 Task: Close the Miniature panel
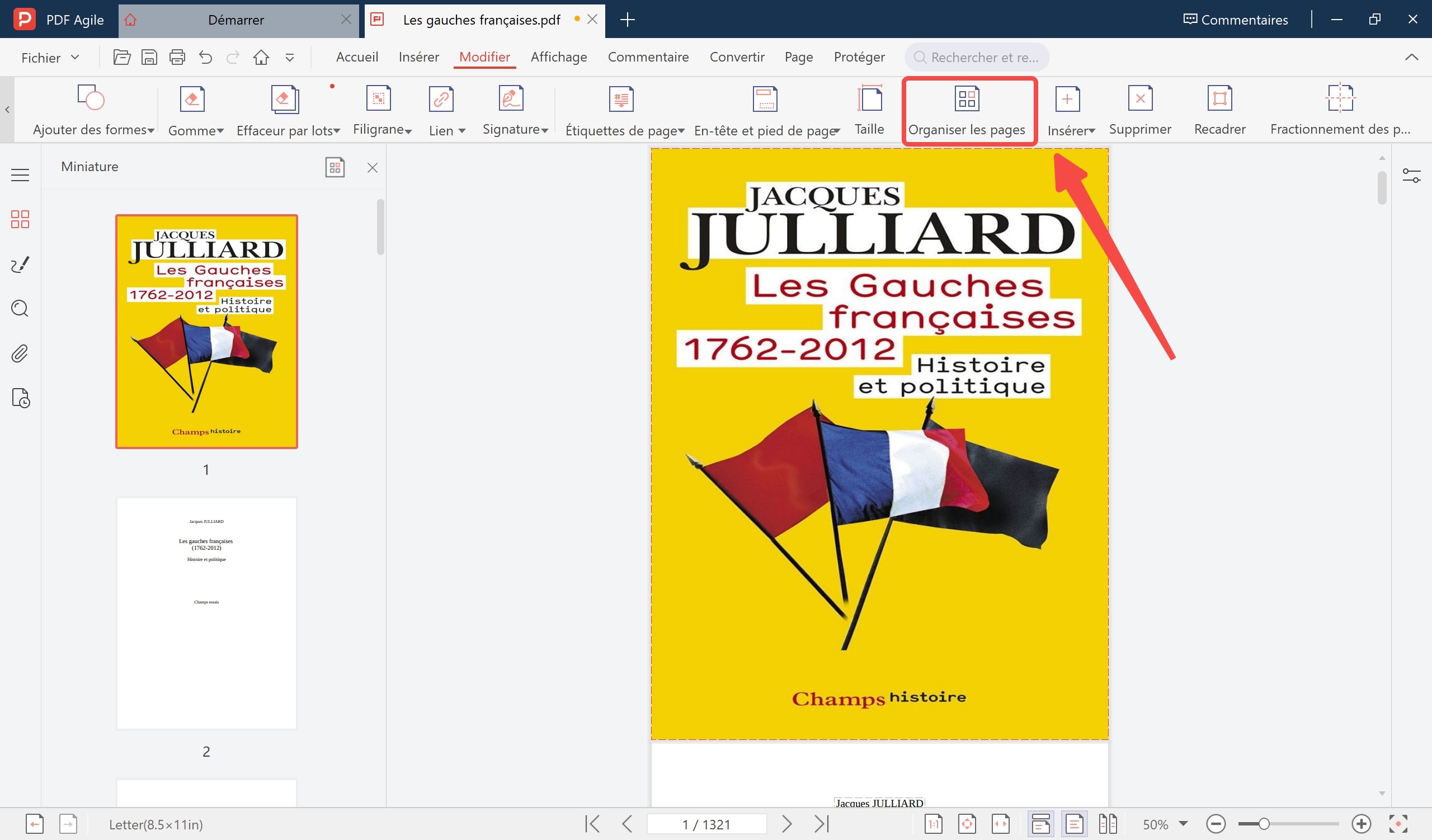pyautogui.click(x=372, y=168)
